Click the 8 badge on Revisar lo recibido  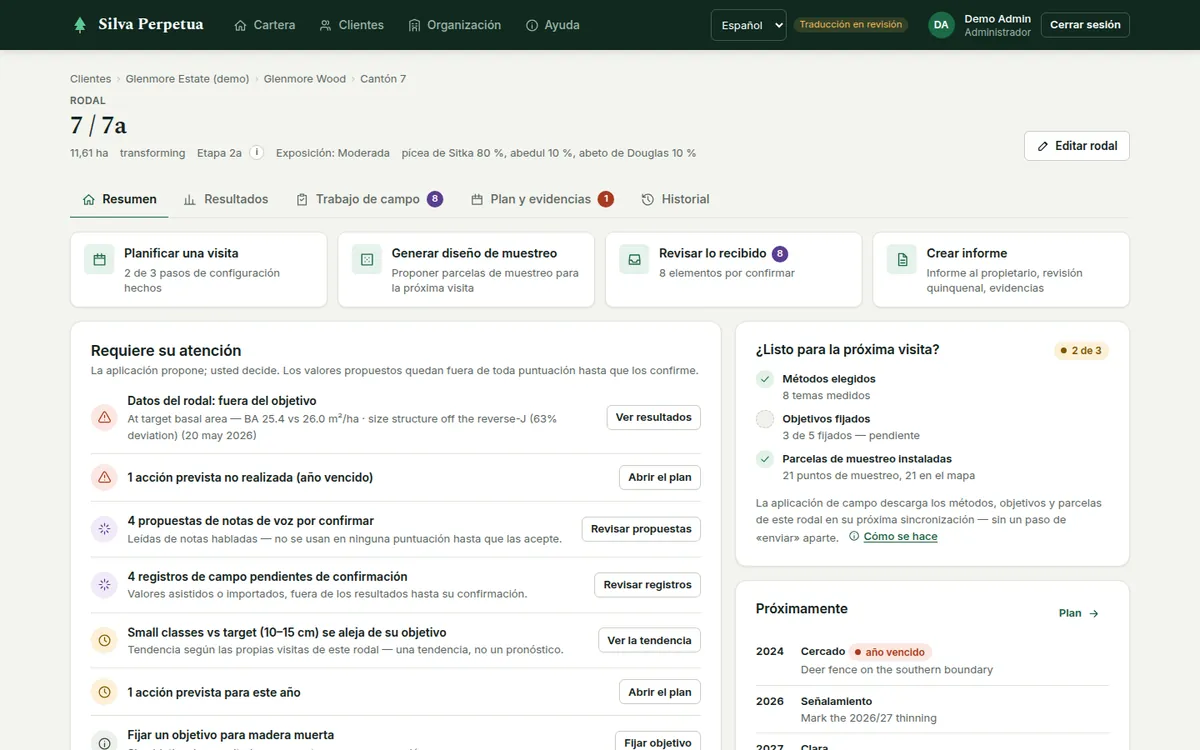point(780,254)
